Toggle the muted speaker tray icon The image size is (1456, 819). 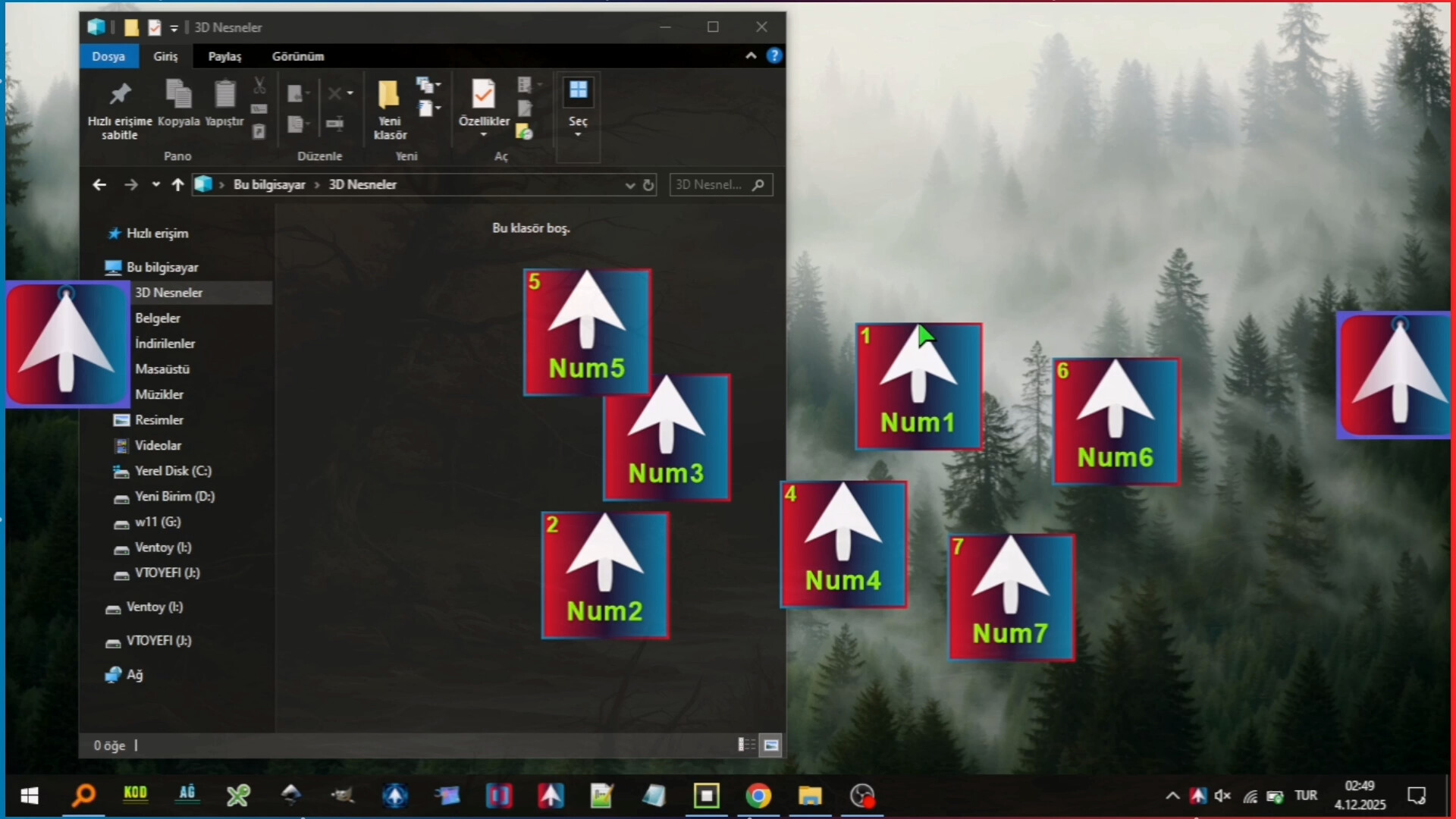(1222, 795)
